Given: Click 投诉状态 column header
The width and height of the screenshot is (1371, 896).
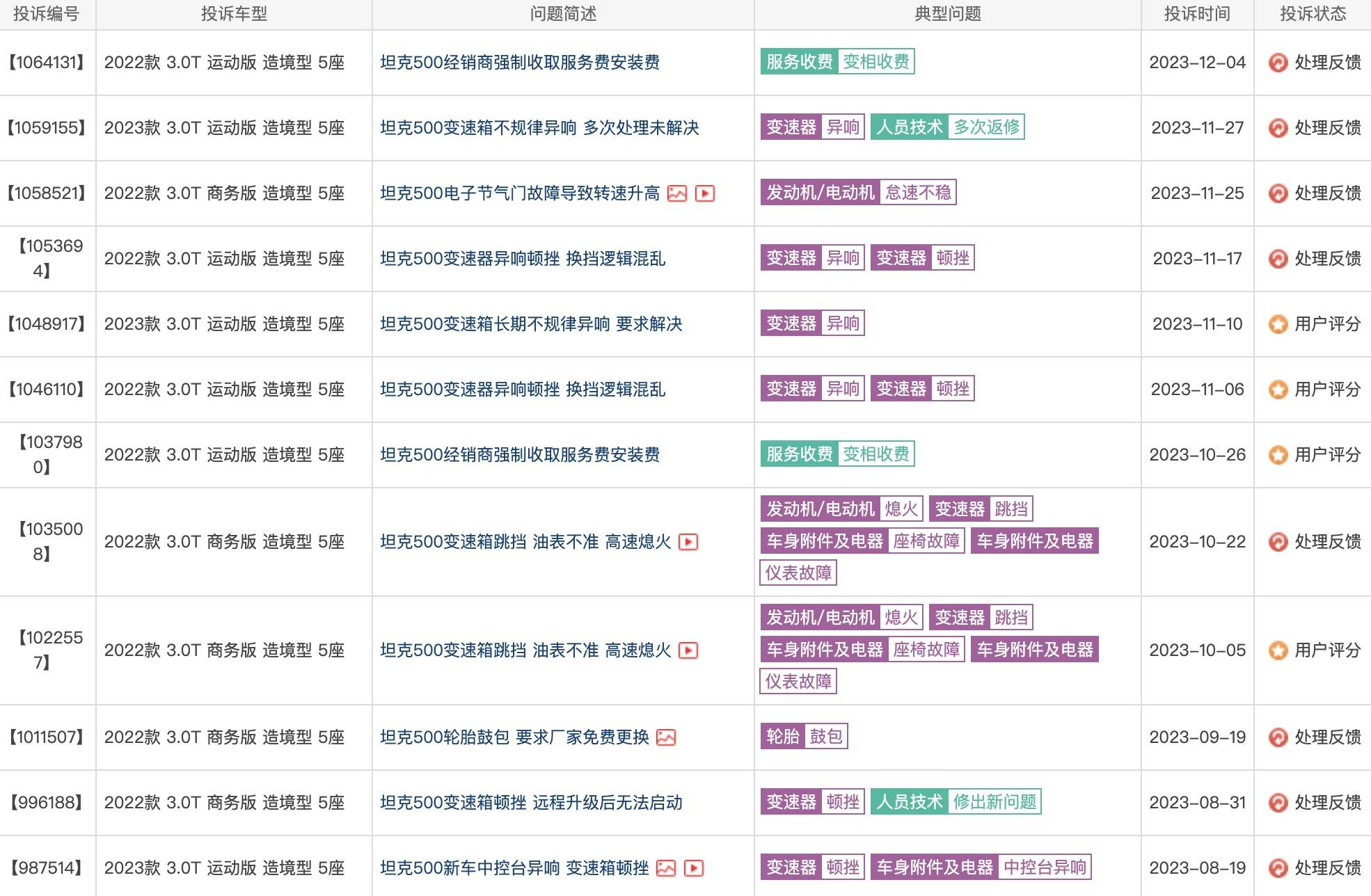Looking at the screenshot, I should [x=1313, y=14].
